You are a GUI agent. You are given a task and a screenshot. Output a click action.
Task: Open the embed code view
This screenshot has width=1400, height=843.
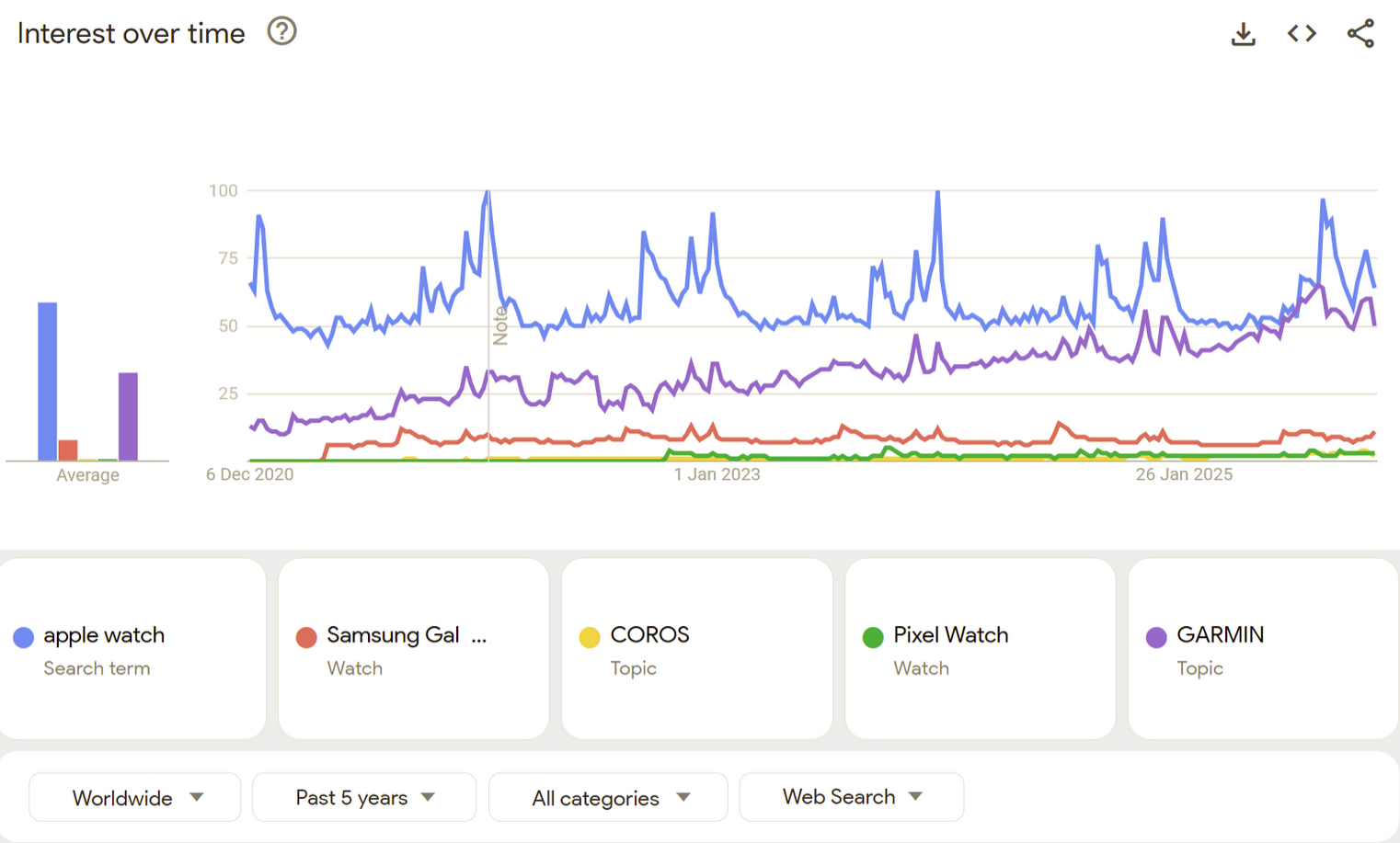pyautogui.click(x=1302, y=33)
